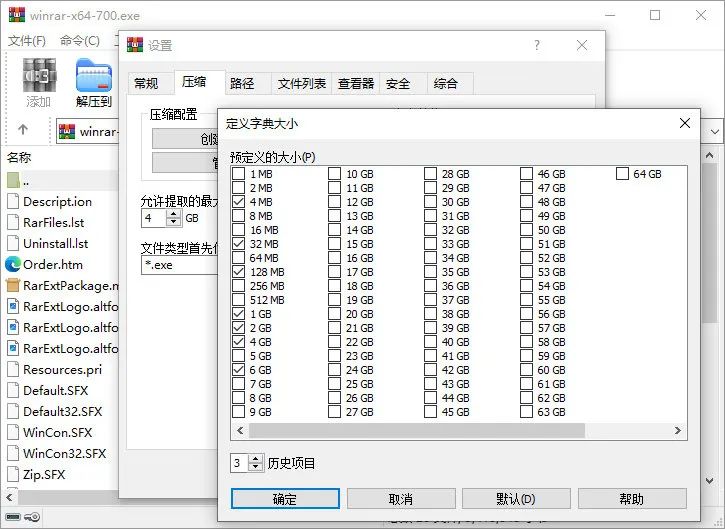Select RarFiles.lst in the file list
The height and width of the screenshot is (529, 725).
54,222
